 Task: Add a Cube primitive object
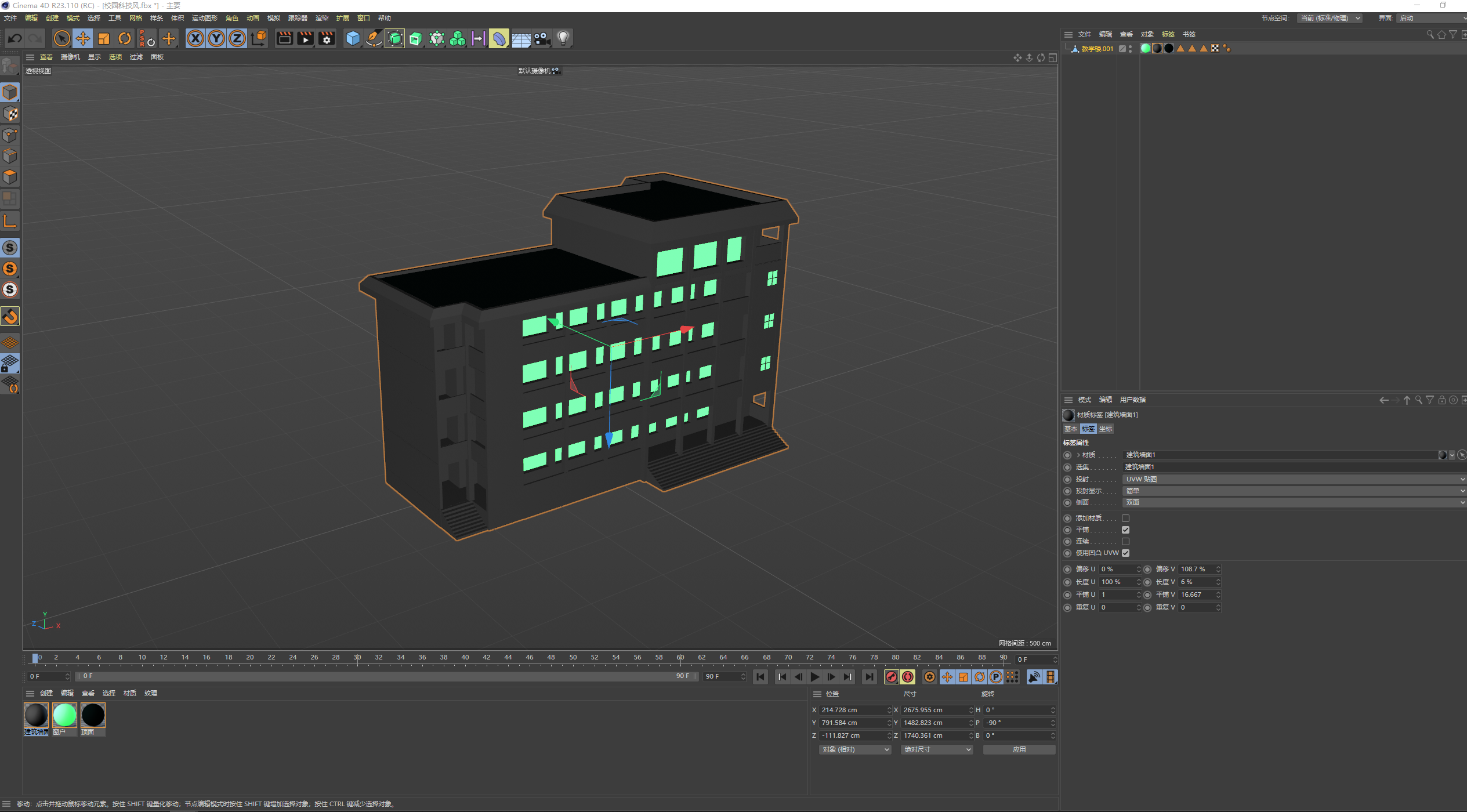[353, 39]
